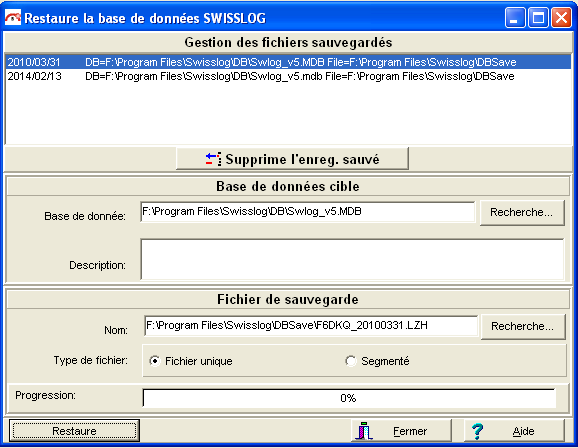The width and height of the screenshot is (578, 448).
Task: Choose the Segmenté file type option
Action: [351, 361]
